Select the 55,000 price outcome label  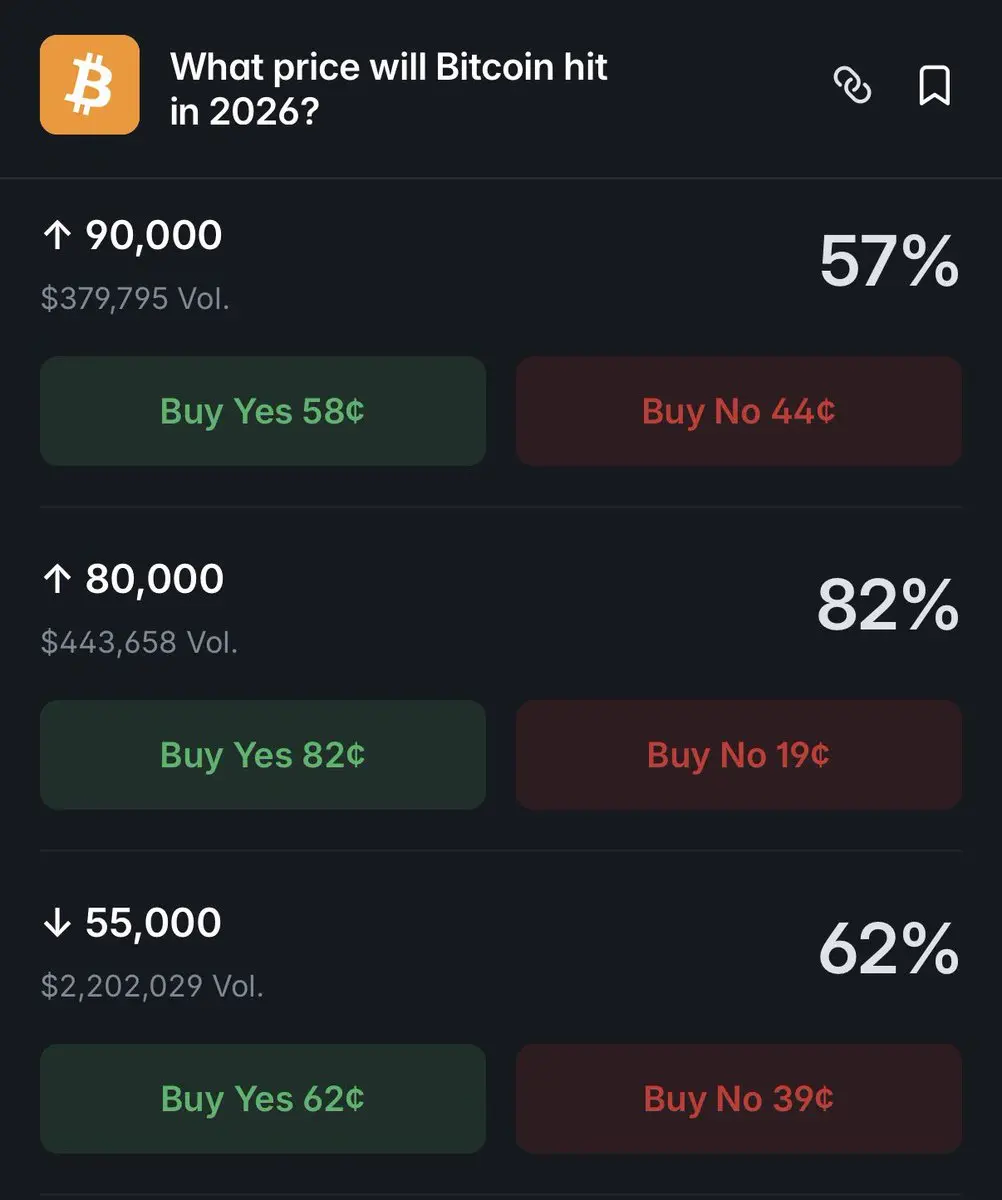[x=153, y=924]
